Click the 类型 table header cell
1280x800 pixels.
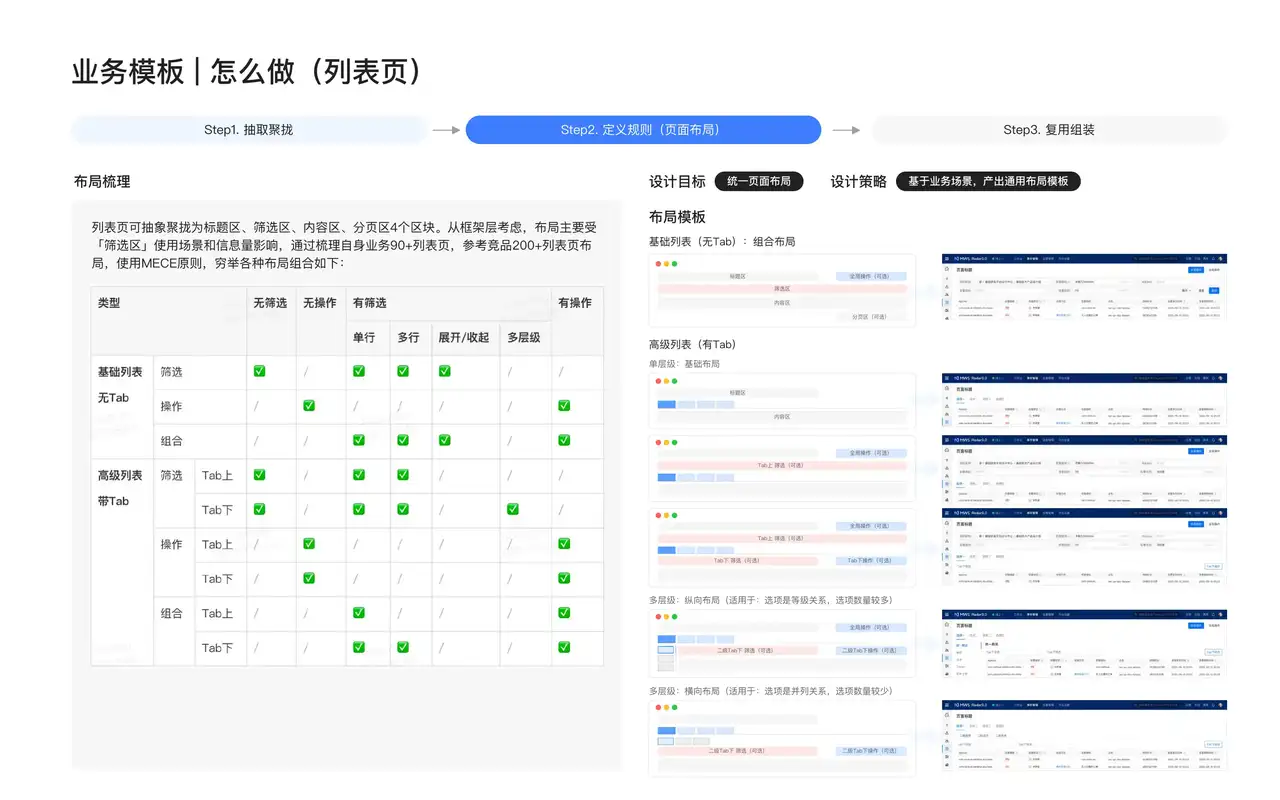pos(169,321)
